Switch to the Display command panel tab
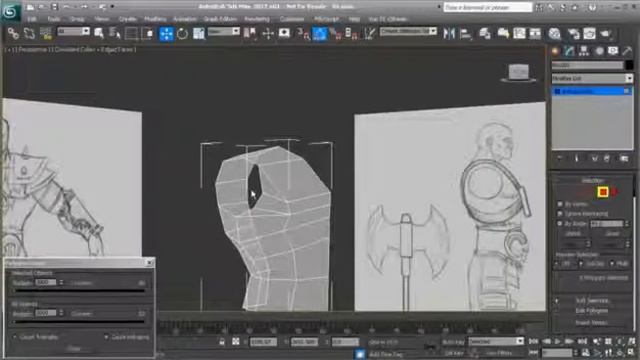The image size is (640, 360). 613,51
